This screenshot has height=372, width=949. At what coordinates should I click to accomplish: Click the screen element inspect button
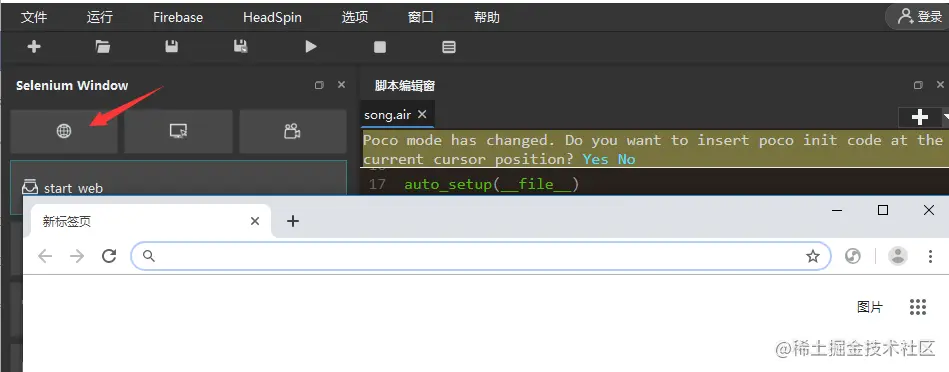(x=178, y=131)
